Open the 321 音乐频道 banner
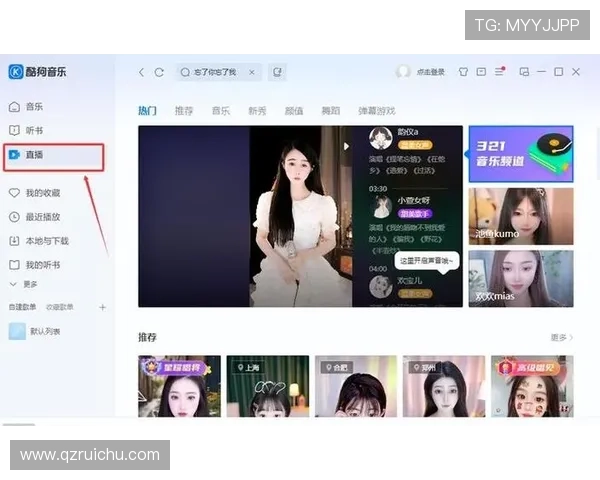The width and height of the screenshot is (600, 480). coord(521,154)
